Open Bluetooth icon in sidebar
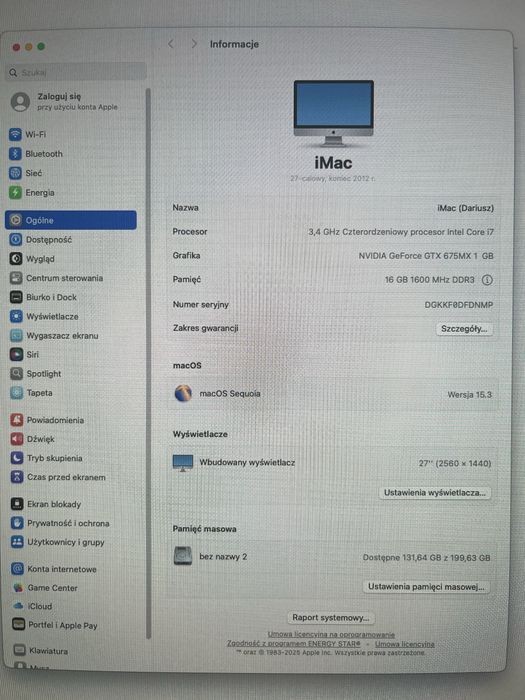The image size is (525, 700). (15, 154)
